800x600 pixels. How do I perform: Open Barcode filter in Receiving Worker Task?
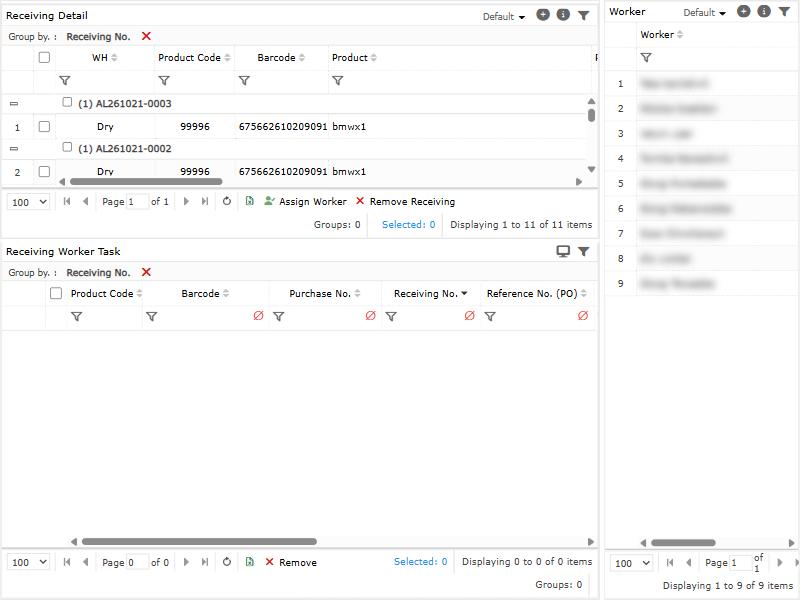(x=152, y=317)
